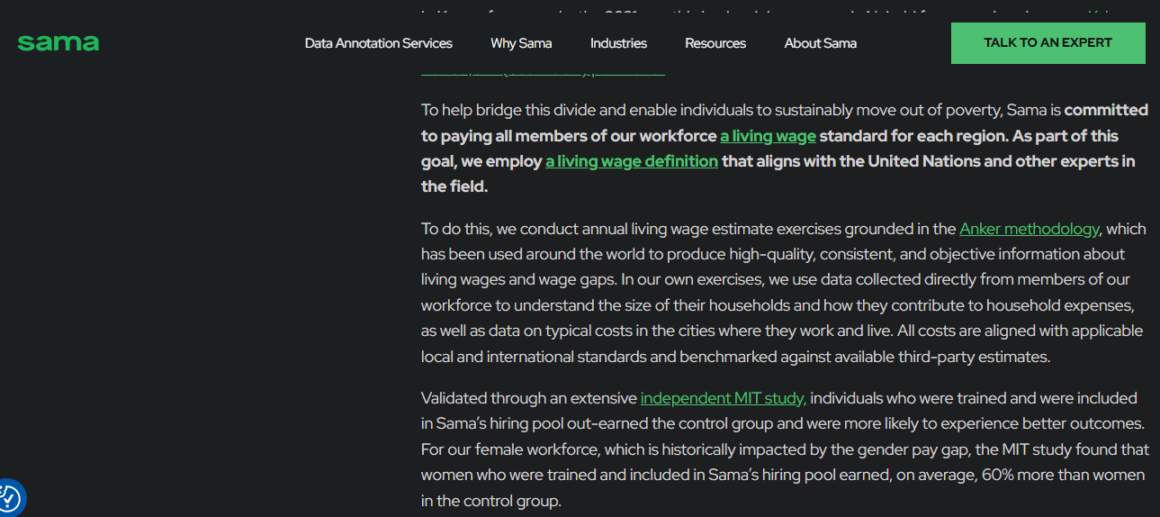This screenshot has width=1160, height=517.
Task: Open the accessibility widget icon
Action: pyautogui.click(x=10, y=499)
